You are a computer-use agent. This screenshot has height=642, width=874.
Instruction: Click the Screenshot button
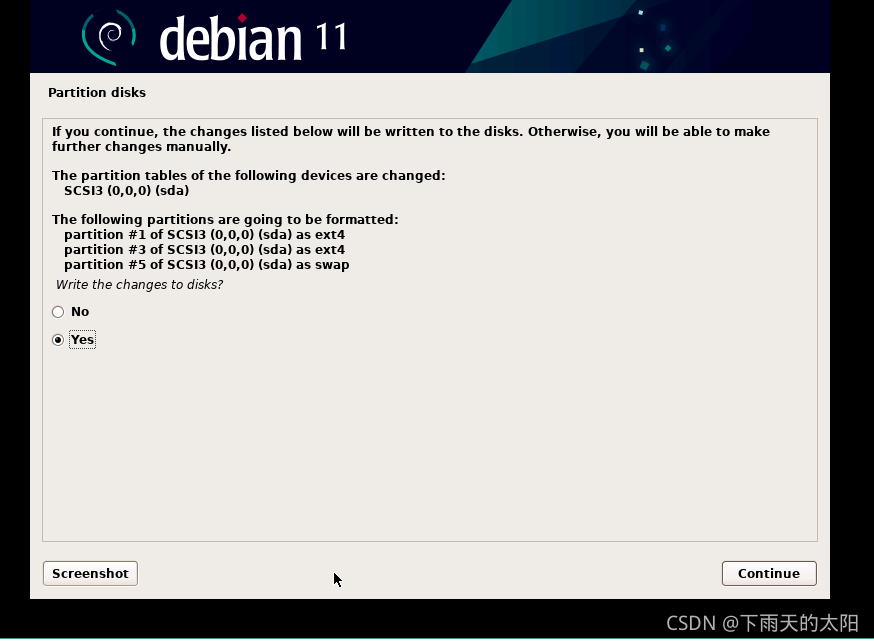(90, 573)
